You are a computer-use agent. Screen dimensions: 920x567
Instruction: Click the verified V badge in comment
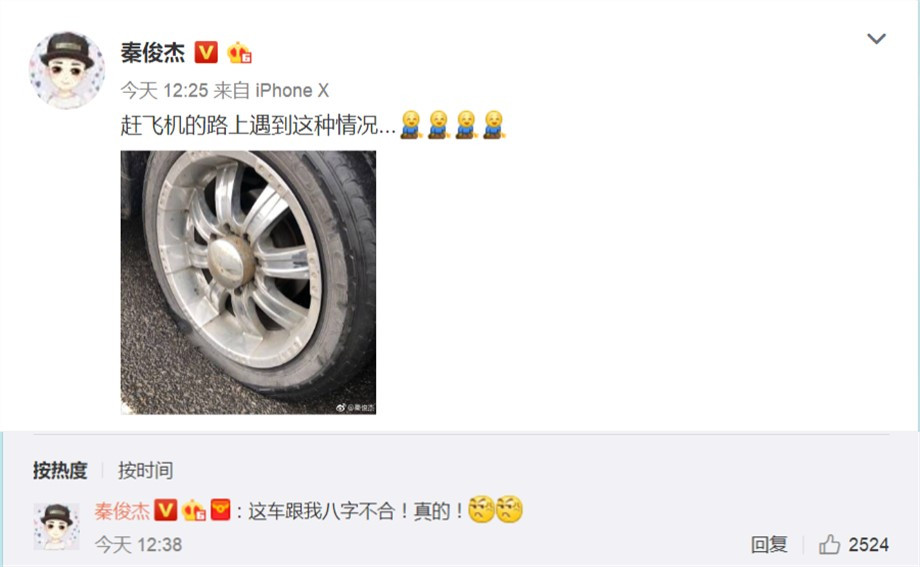tap(165, 510)
